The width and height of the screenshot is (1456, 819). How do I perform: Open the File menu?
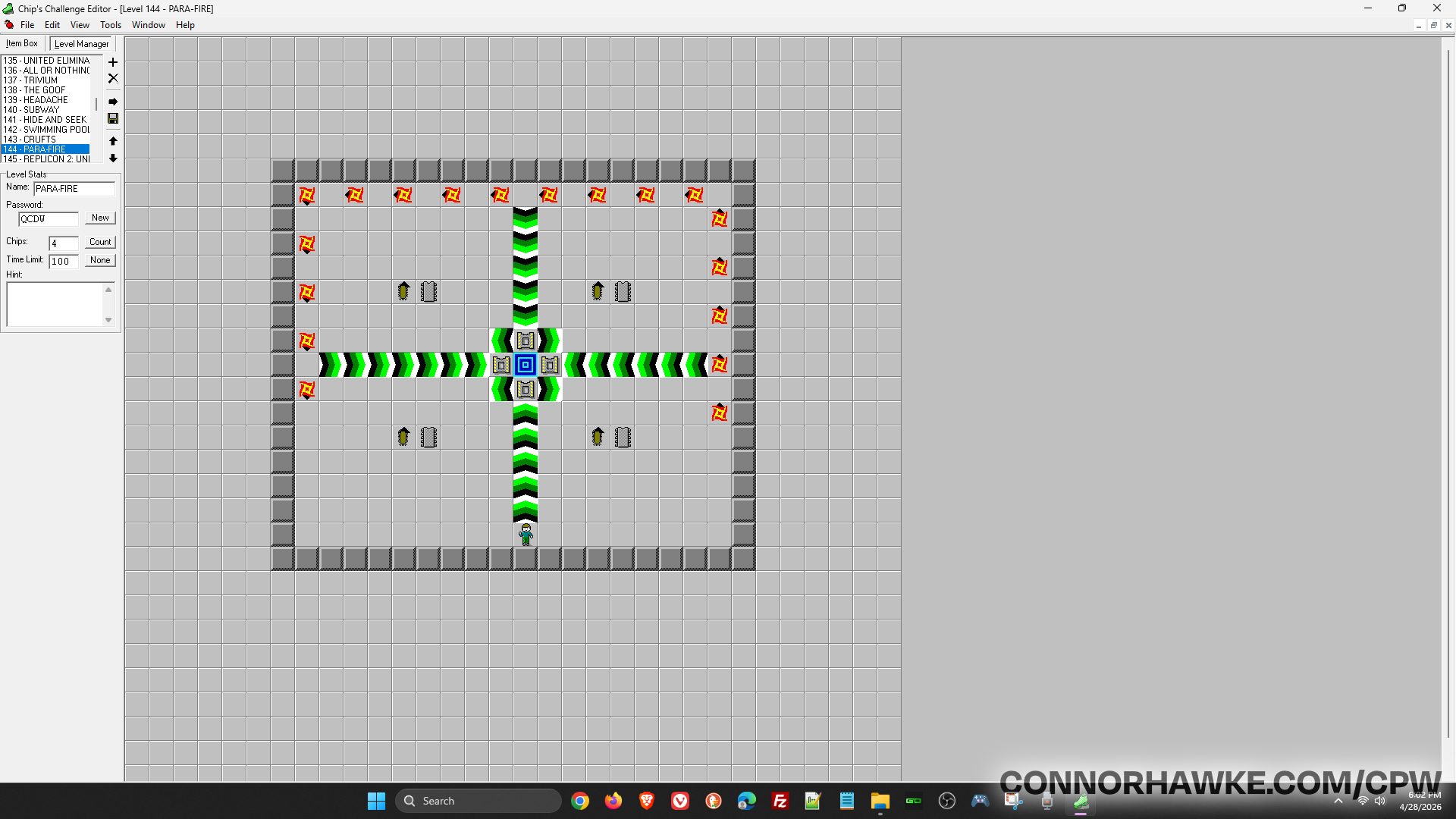click(27, 25)
